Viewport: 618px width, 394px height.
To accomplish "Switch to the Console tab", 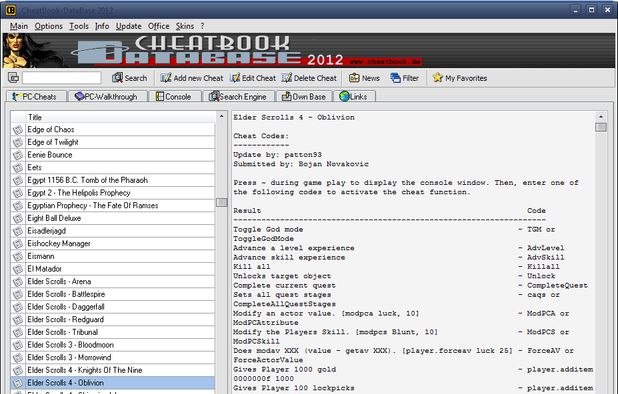I will pos(174,97).
